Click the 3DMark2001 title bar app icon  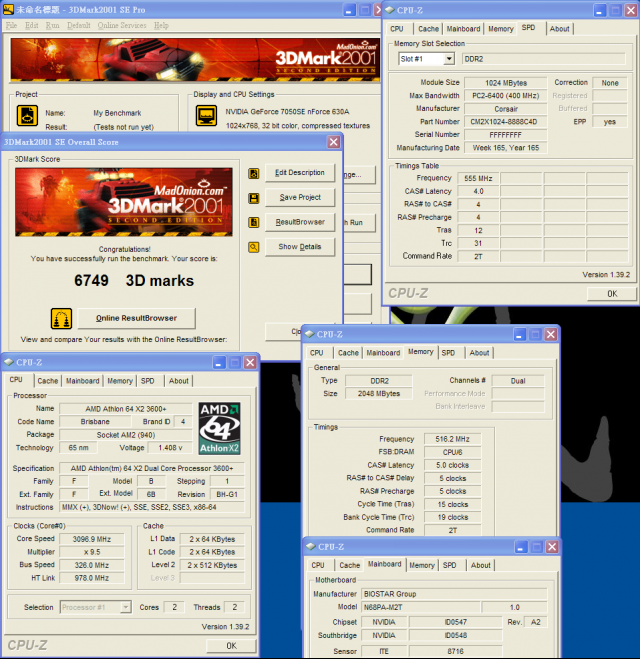8,10
